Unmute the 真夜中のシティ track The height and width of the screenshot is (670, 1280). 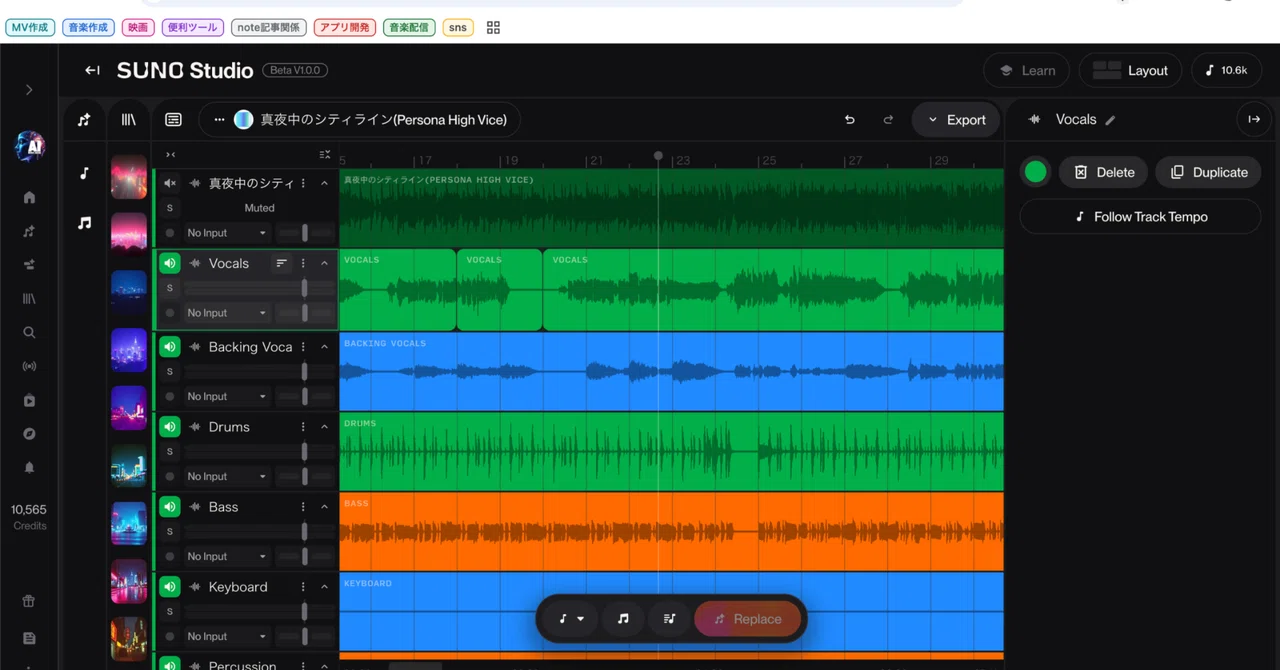tap(170, 183)
